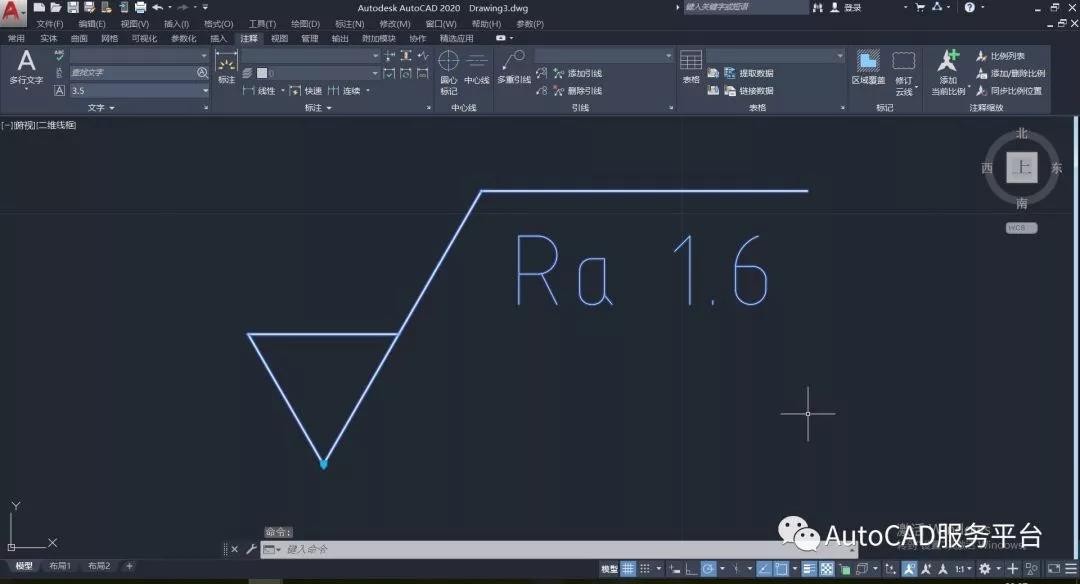Image resolution: width=1080 pixels, height=584 pixels.
Task: Toggle lineweight display in status bar
Action: (x=809, y=568)
